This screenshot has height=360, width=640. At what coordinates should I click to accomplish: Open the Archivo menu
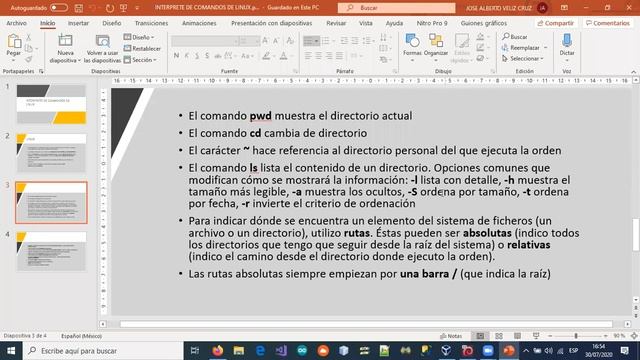16,23
